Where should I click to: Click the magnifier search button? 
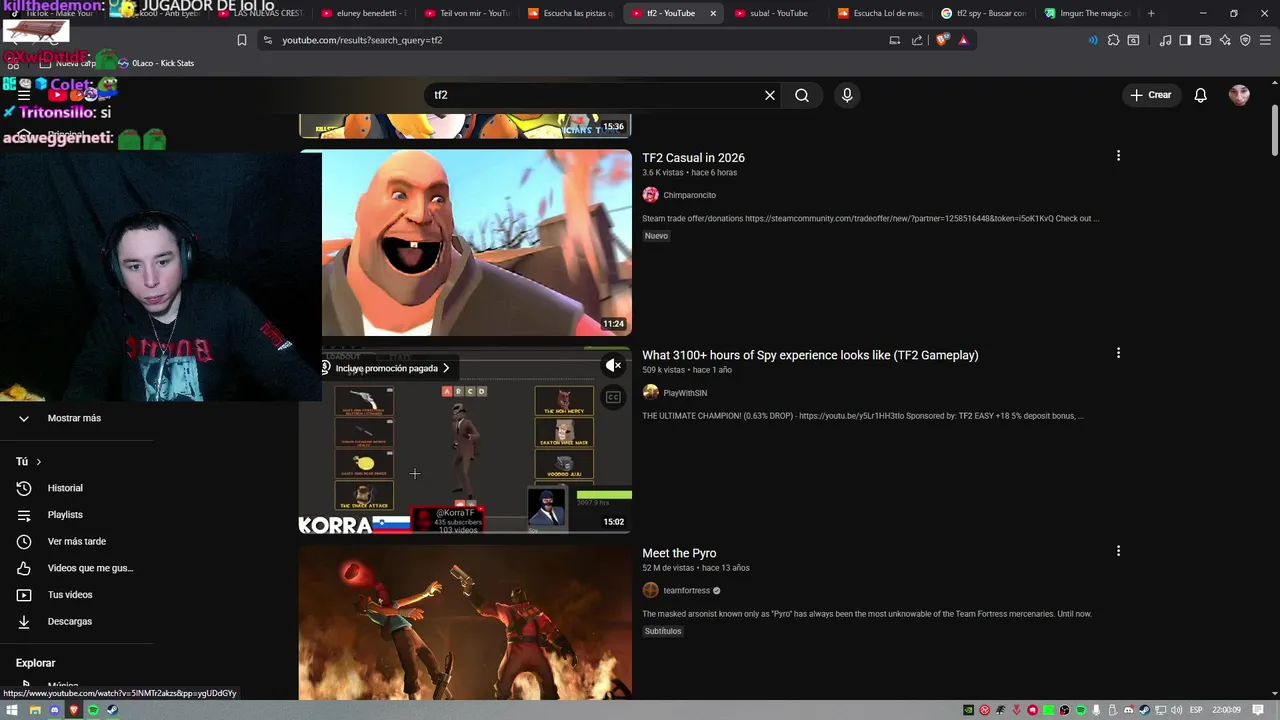[802, 95]
